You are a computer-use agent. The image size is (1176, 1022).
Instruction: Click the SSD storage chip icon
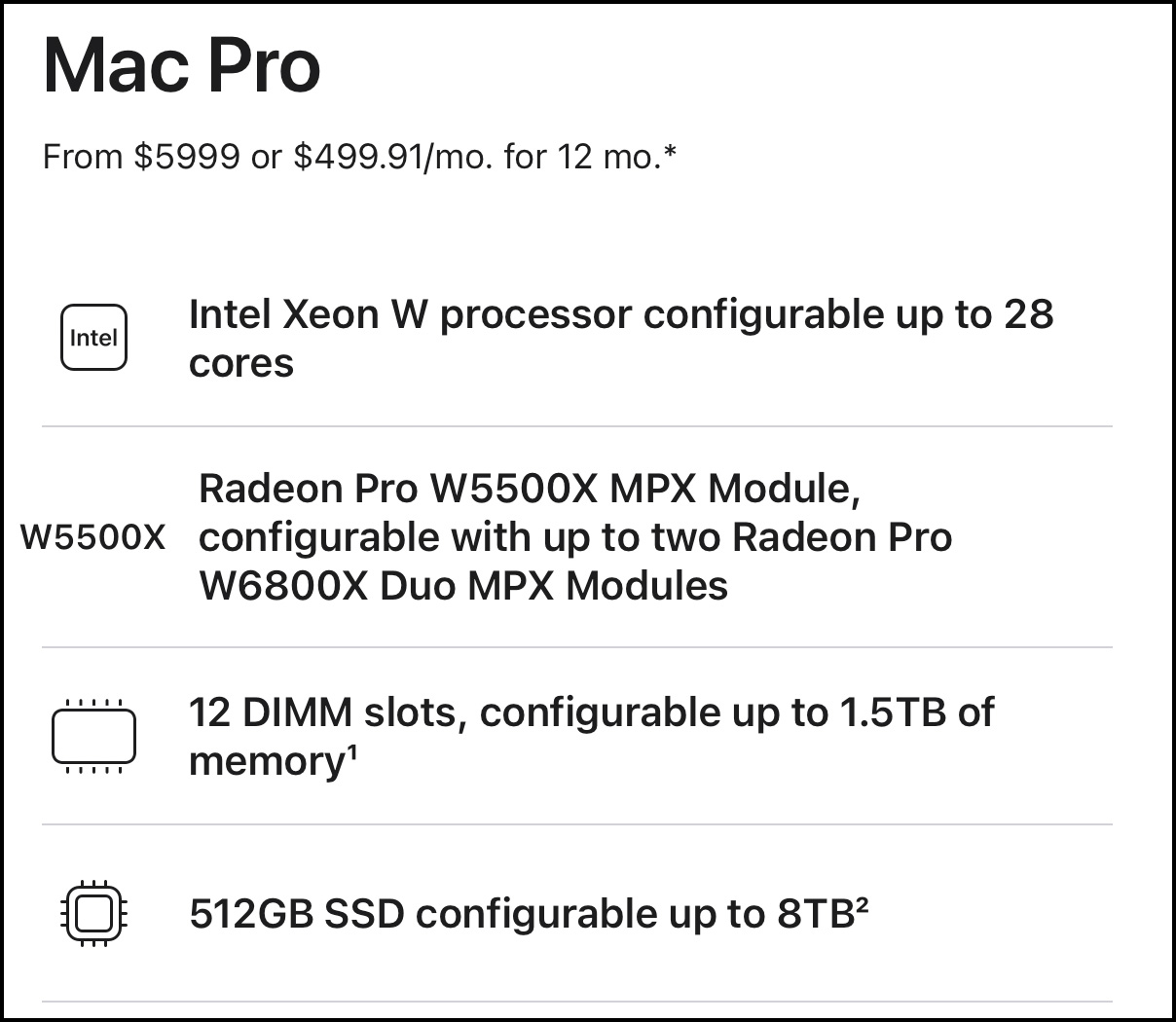pyautogui.click(x=93, y=914)
